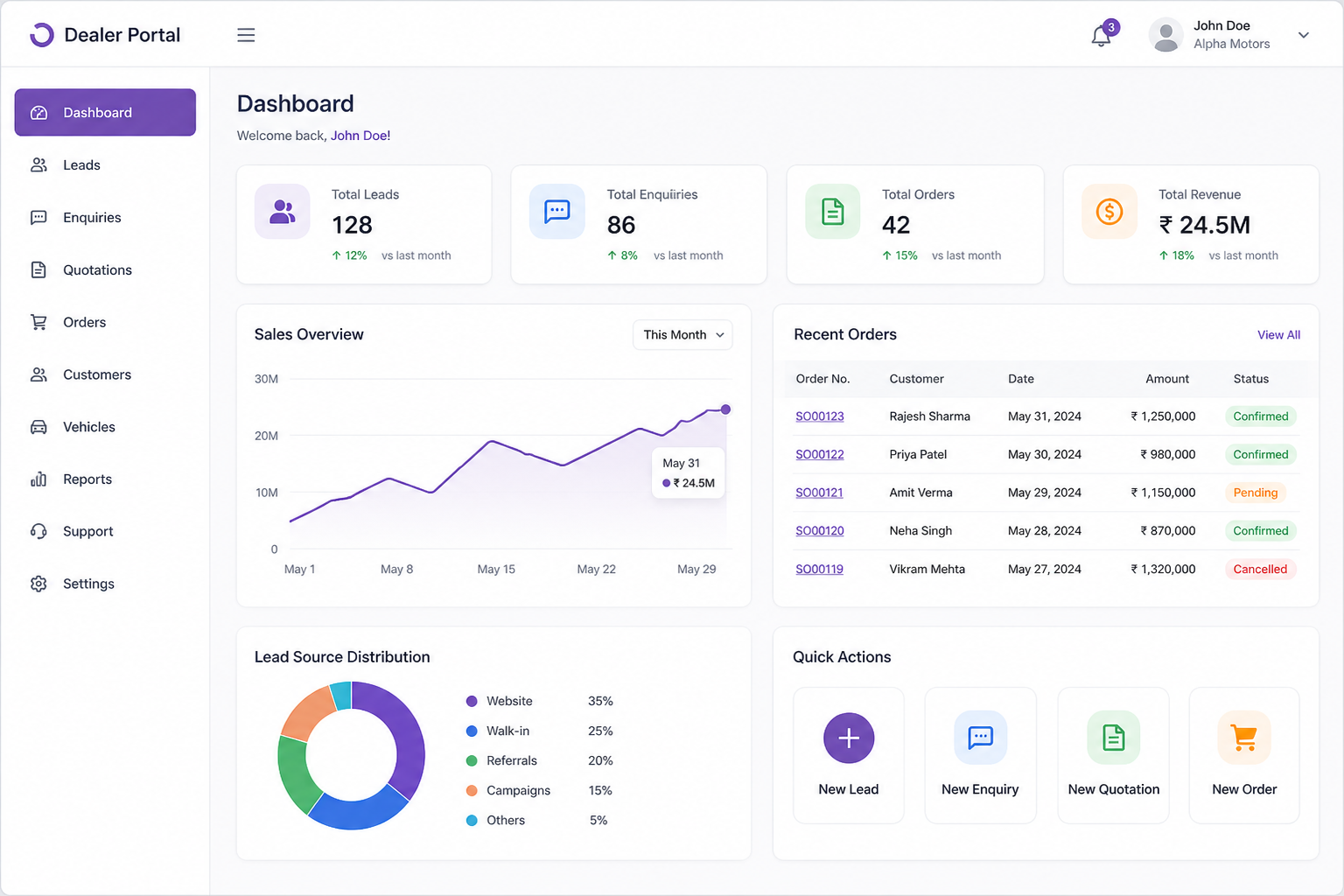Open order SO00121 link
The width and height of the screenshot is (1344, 896).
[x=819, y=493]
